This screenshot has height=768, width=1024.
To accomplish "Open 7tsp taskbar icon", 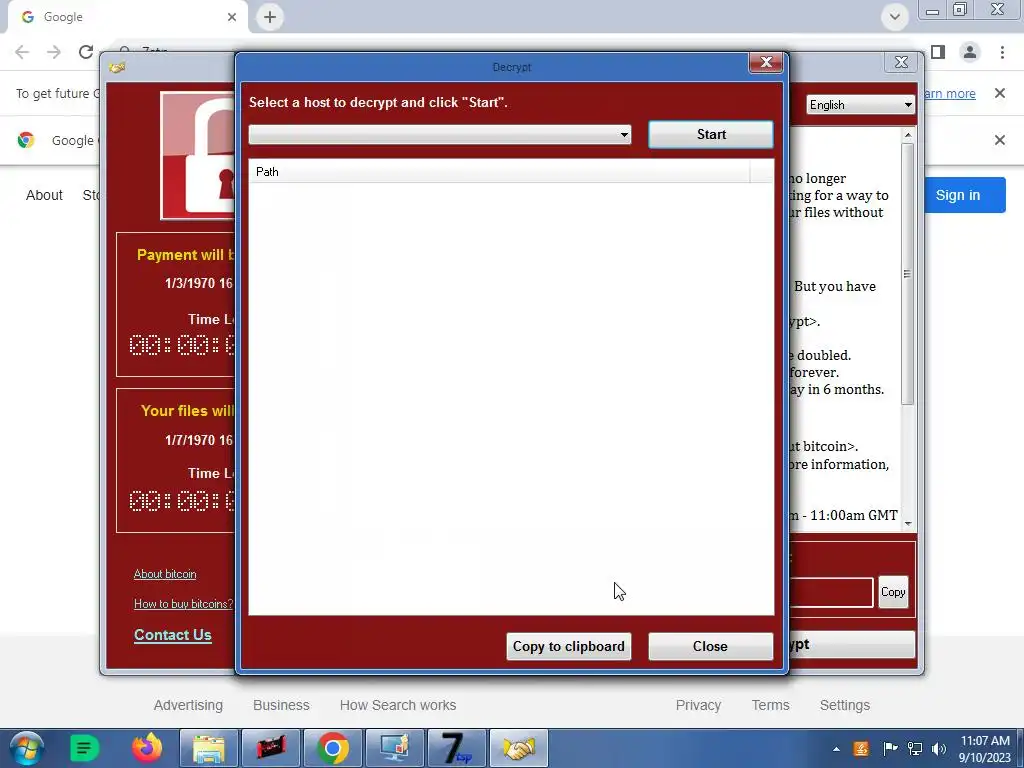I will point(456,748).
